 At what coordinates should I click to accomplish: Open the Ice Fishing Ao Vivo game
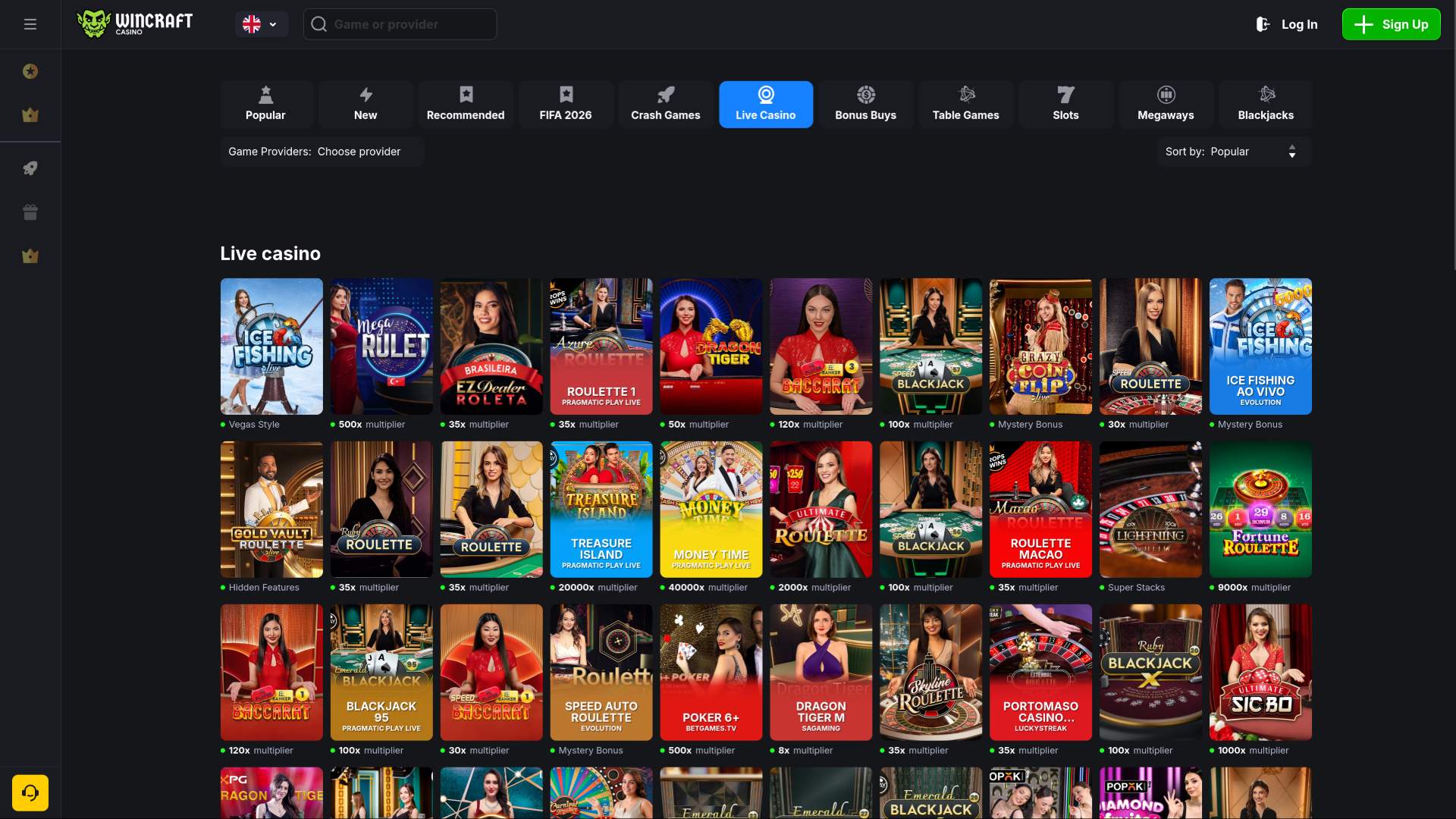(x=1260, y=347)
